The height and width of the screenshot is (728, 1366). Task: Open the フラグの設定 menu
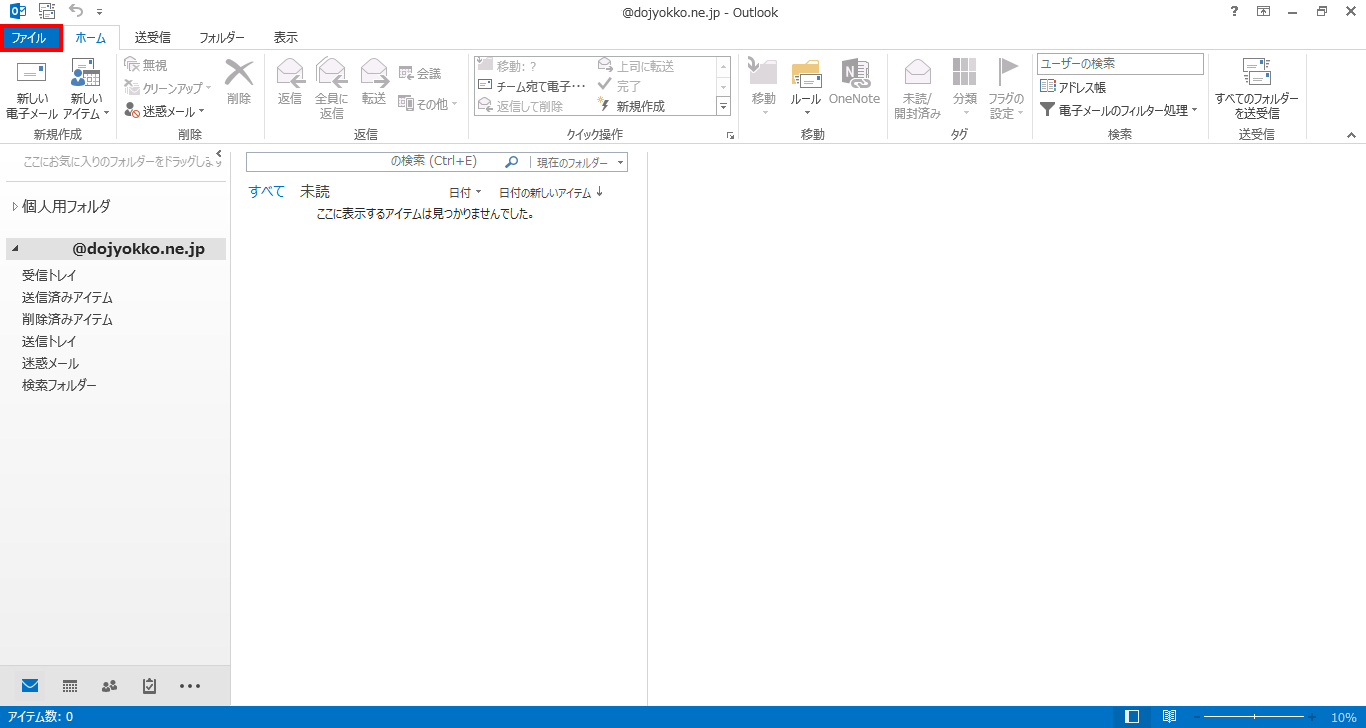1006,89
